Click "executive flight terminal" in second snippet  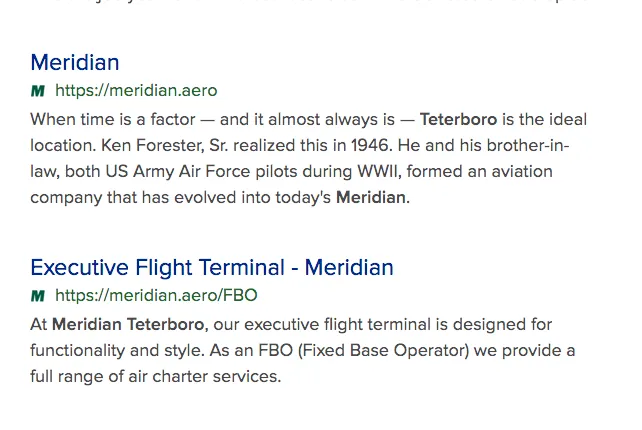[x=337, y=324]
